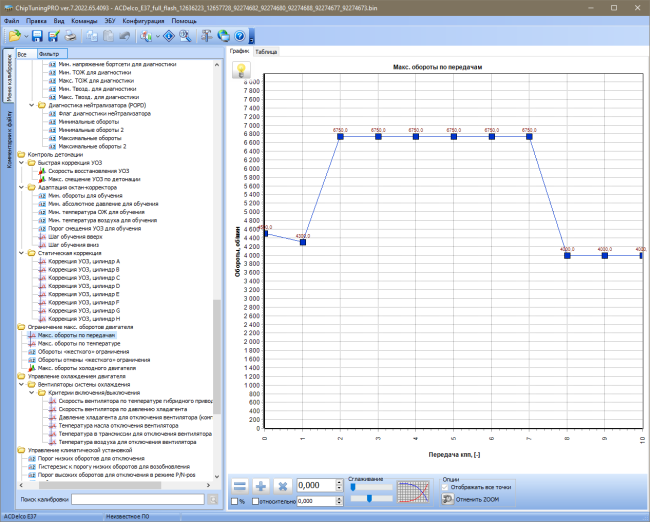Open Меню калибровок side tab
Viewport: 650px width, 522px height.
9,77
